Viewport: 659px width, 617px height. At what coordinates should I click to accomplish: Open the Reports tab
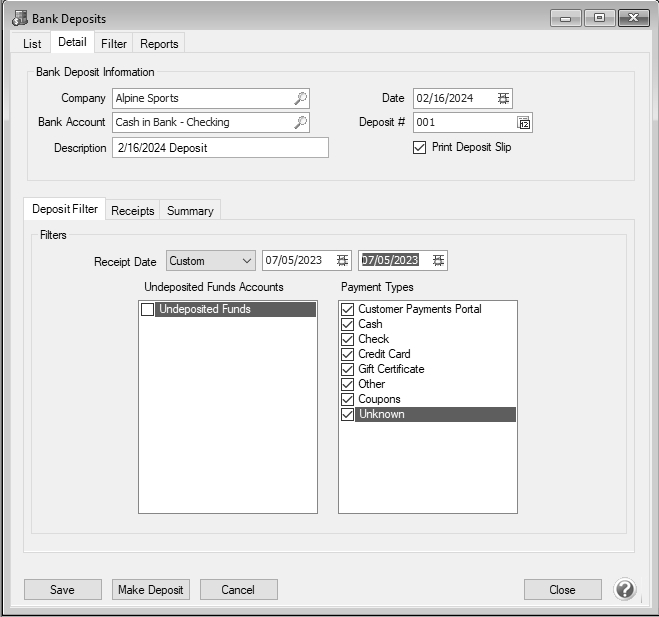coord(159,44)
